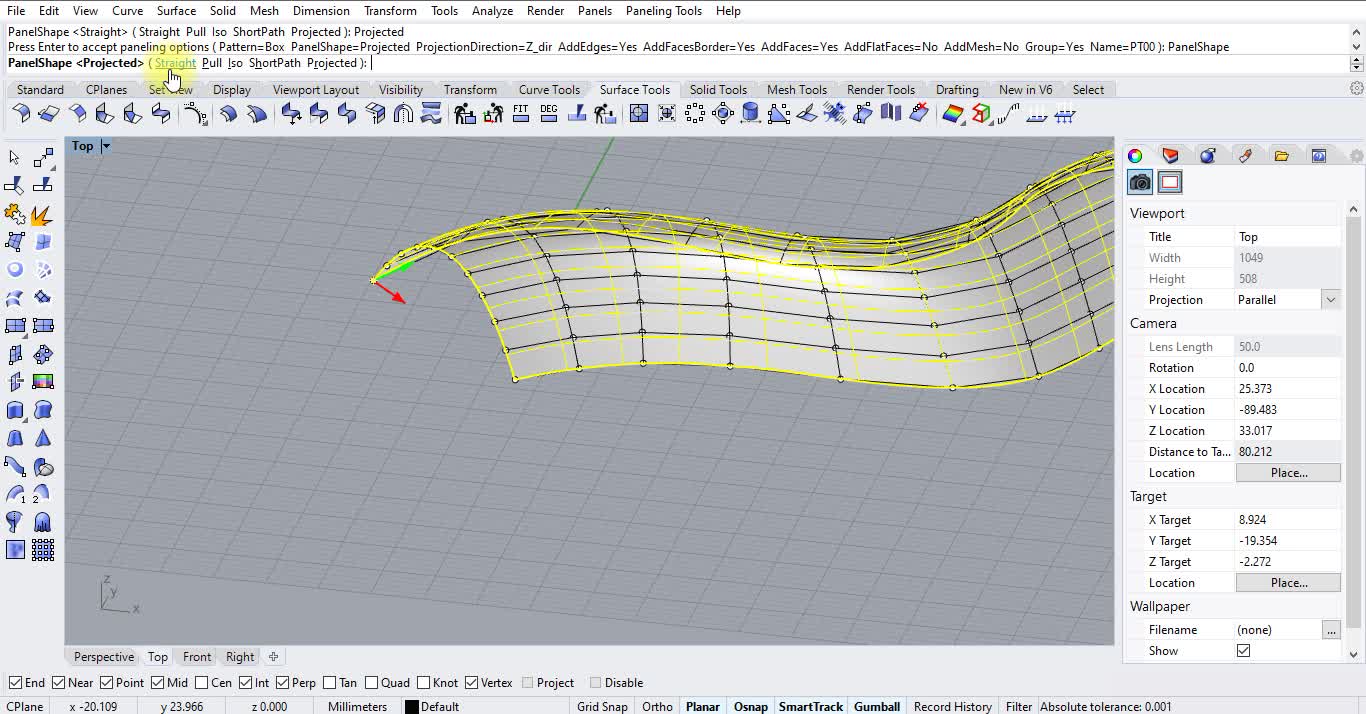Click the Target Location Place button

click(x=1288, y=583)
